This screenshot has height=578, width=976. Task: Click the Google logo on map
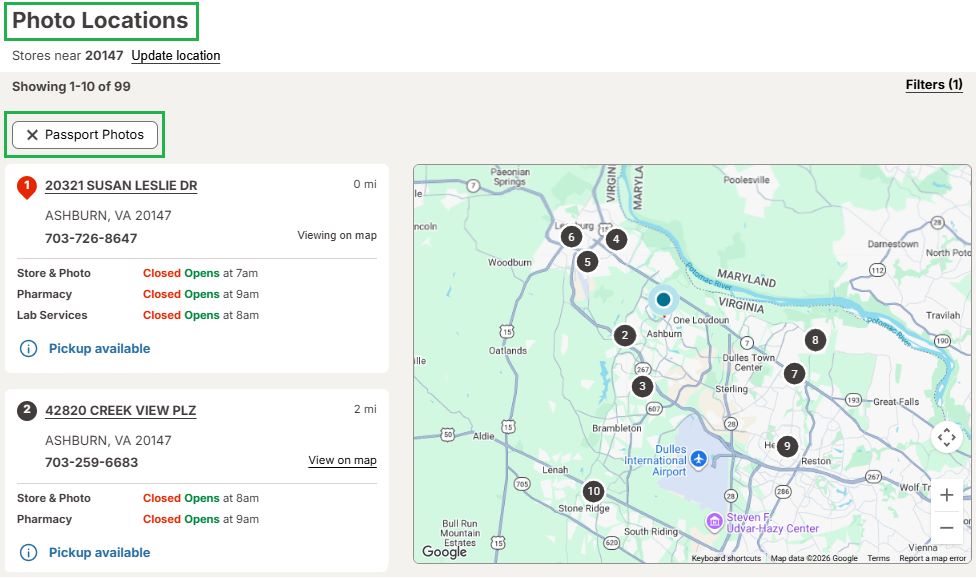(x=444, y=552)
